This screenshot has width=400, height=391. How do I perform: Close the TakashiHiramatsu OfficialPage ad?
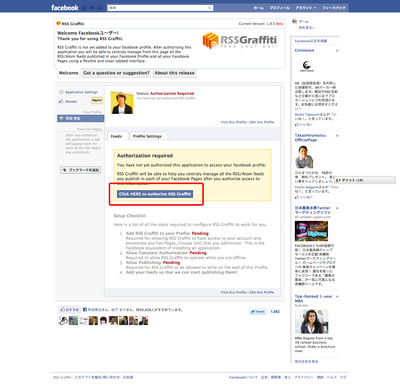pos(337,136)
